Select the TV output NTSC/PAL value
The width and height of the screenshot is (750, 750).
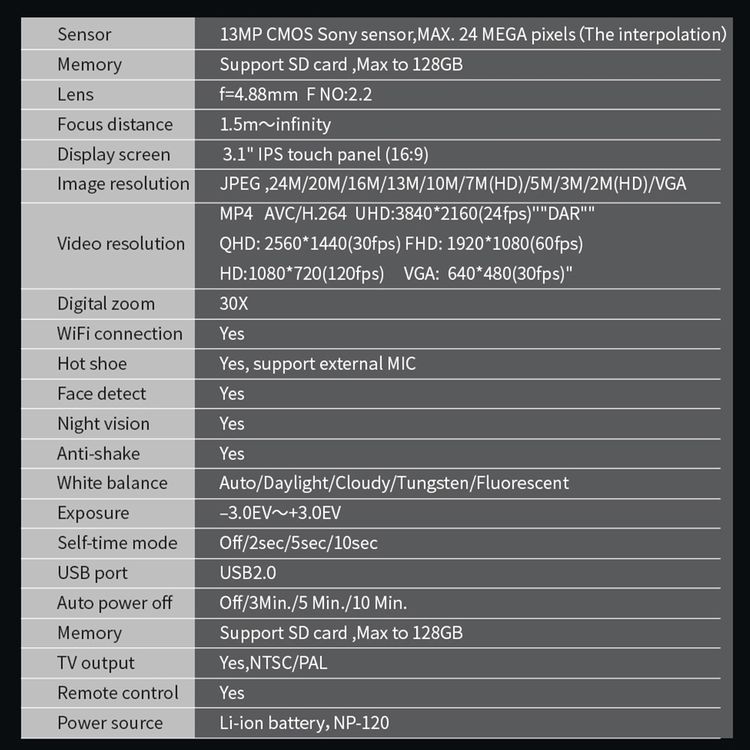pyautogui.click(x=274, y=663)
